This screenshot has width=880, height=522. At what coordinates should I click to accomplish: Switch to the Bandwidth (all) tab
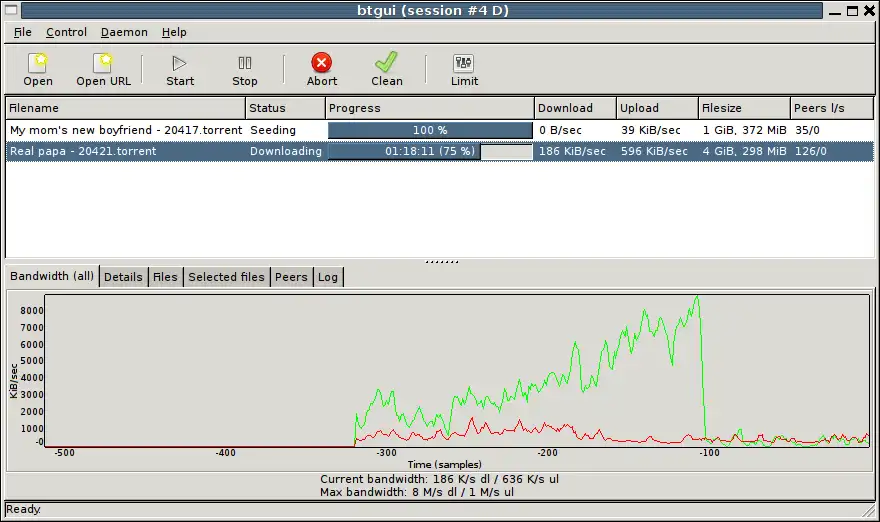point(52,276)
